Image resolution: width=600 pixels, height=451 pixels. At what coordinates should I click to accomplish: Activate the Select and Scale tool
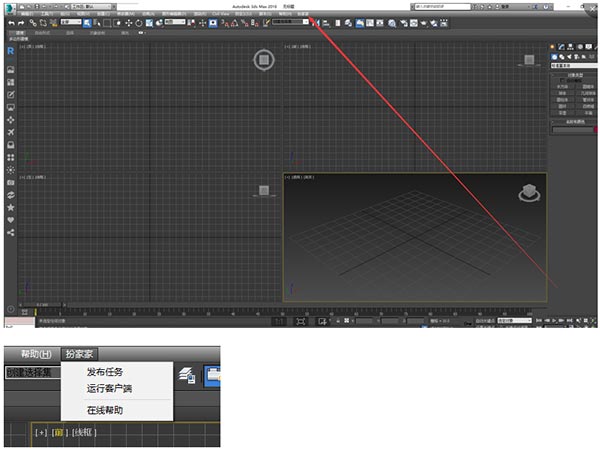click(149, 23)
